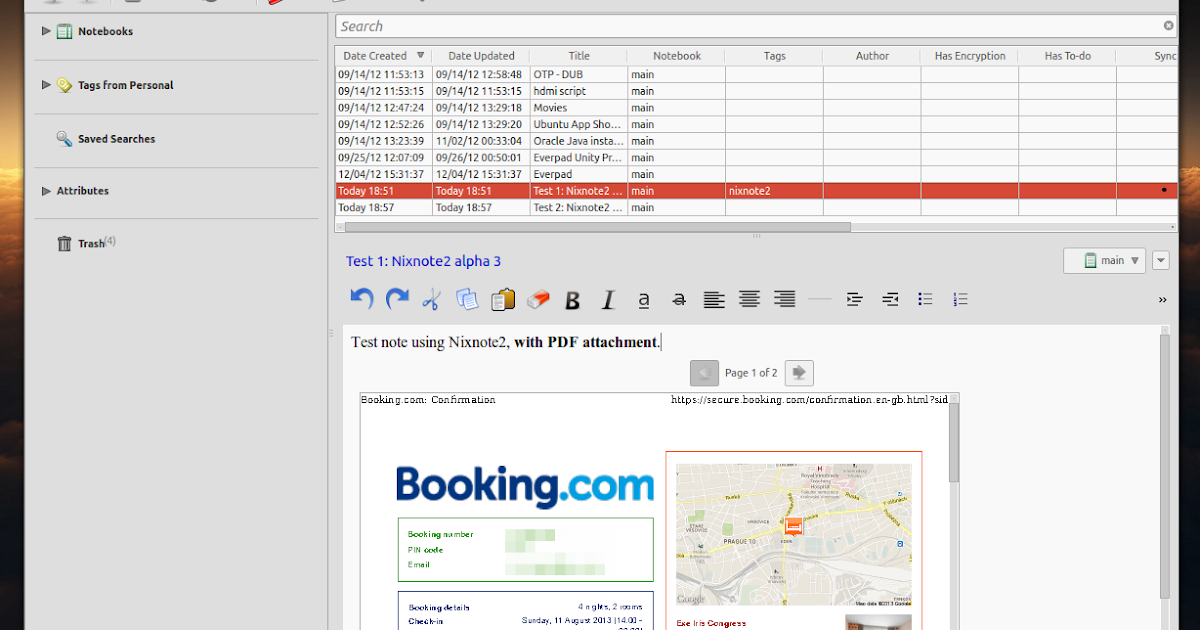Increase indent of the paragraph

point(855,299)
